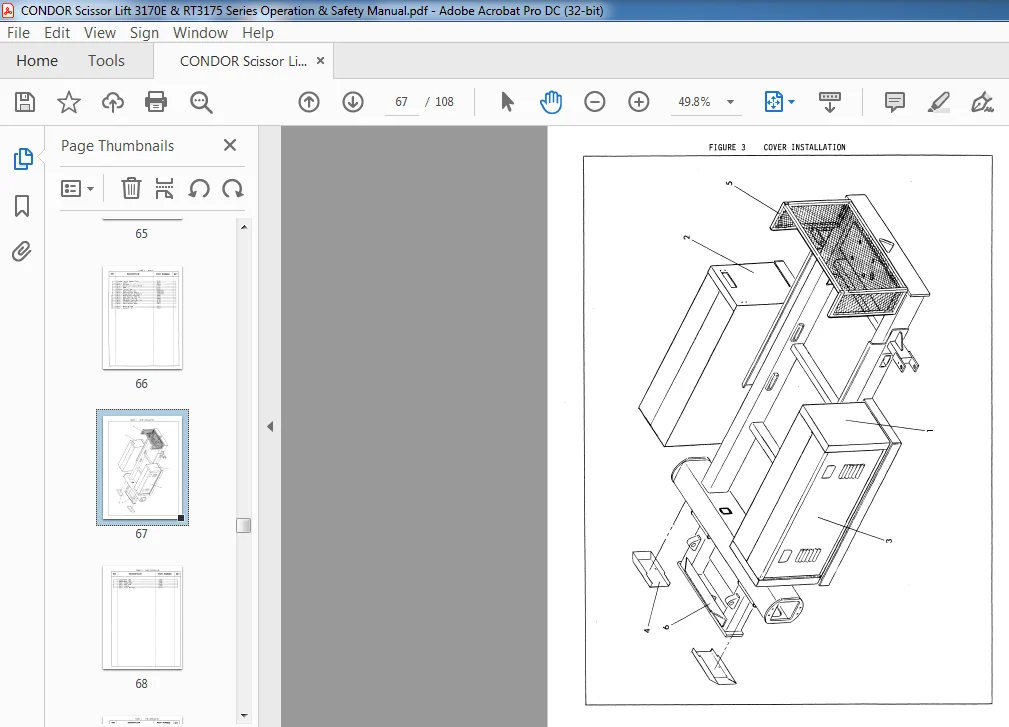Rotate the page clockwise
The width and height of the screenshot is (1009, 727).
(x=232, y=189)
